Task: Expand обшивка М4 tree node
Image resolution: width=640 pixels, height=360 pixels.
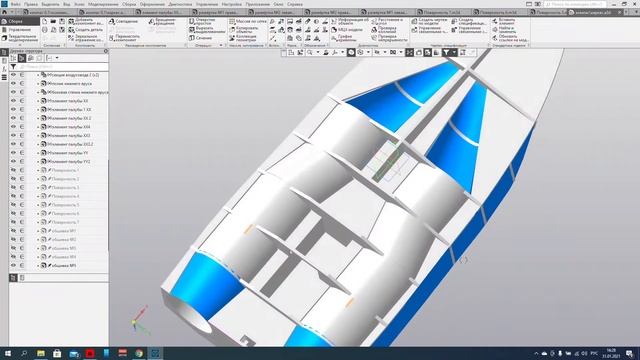Action: (x=38, y=257)
